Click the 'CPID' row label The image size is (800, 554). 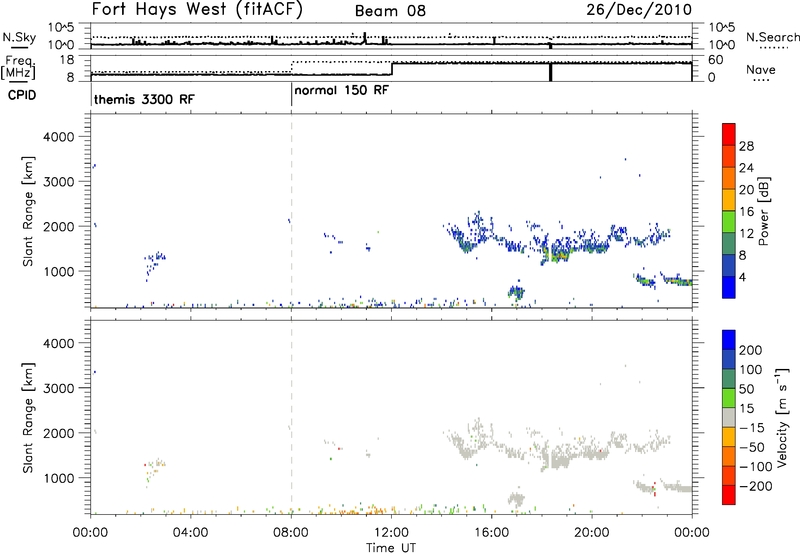point(22,95)
